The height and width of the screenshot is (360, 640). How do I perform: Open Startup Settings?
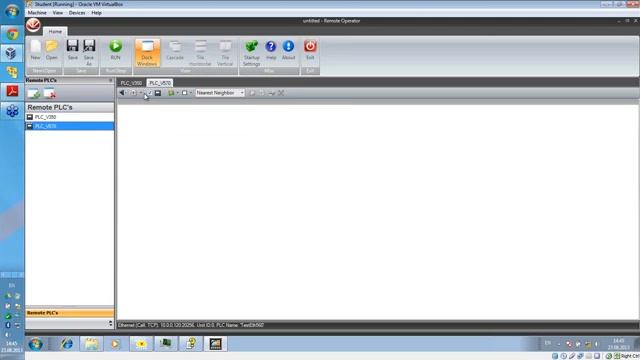251,53
